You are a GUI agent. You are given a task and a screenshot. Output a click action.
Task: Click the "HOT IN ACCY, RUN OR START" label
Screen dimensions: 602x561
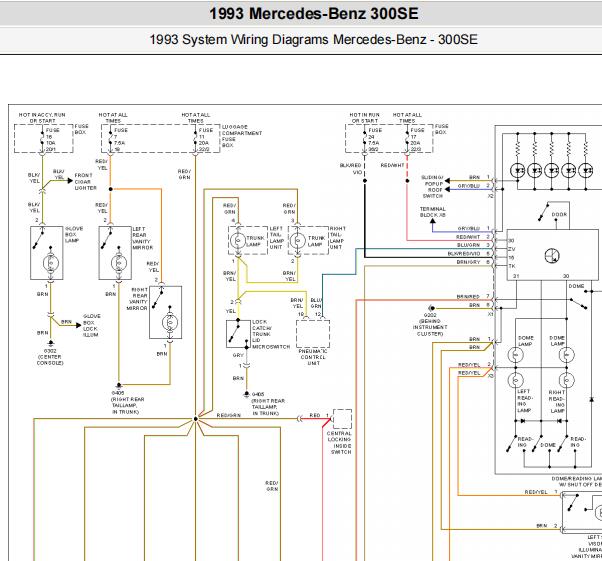coord(42,117)
